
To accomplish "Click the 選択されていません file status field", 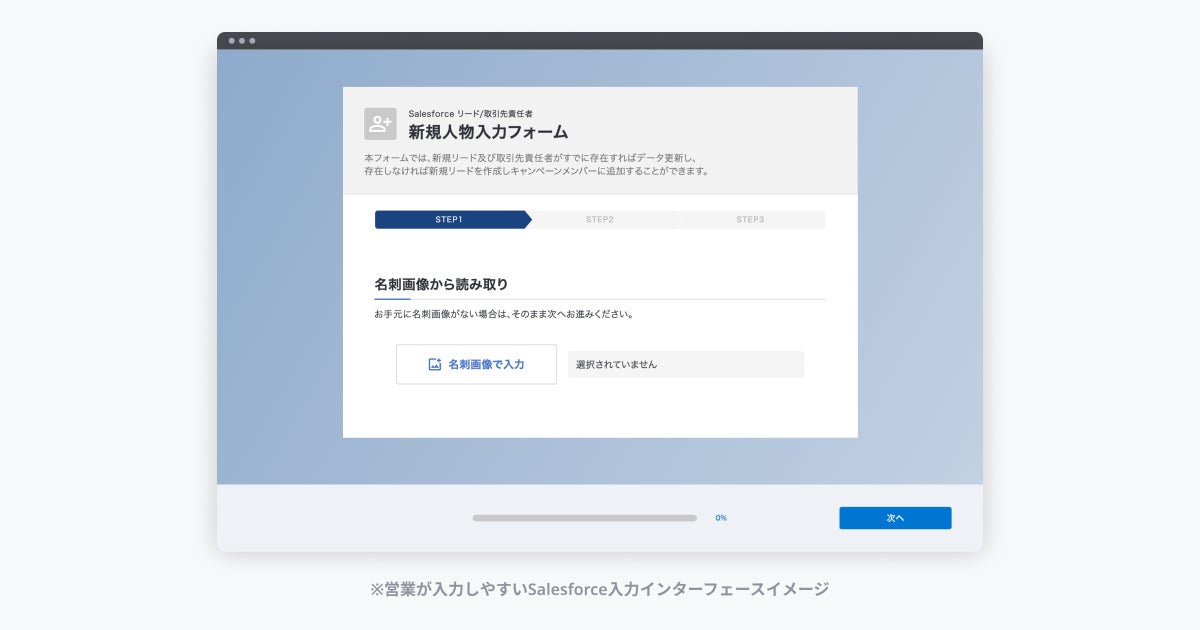I will (x=686, y=364).
